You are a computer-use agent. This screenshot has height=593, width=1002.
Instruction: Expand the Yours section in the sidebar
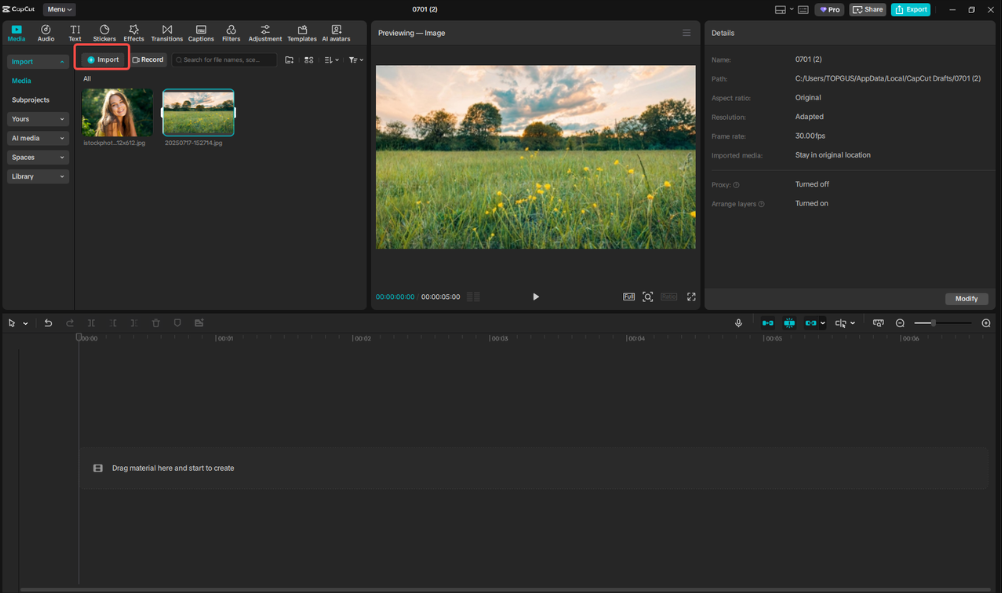point(37,119)
